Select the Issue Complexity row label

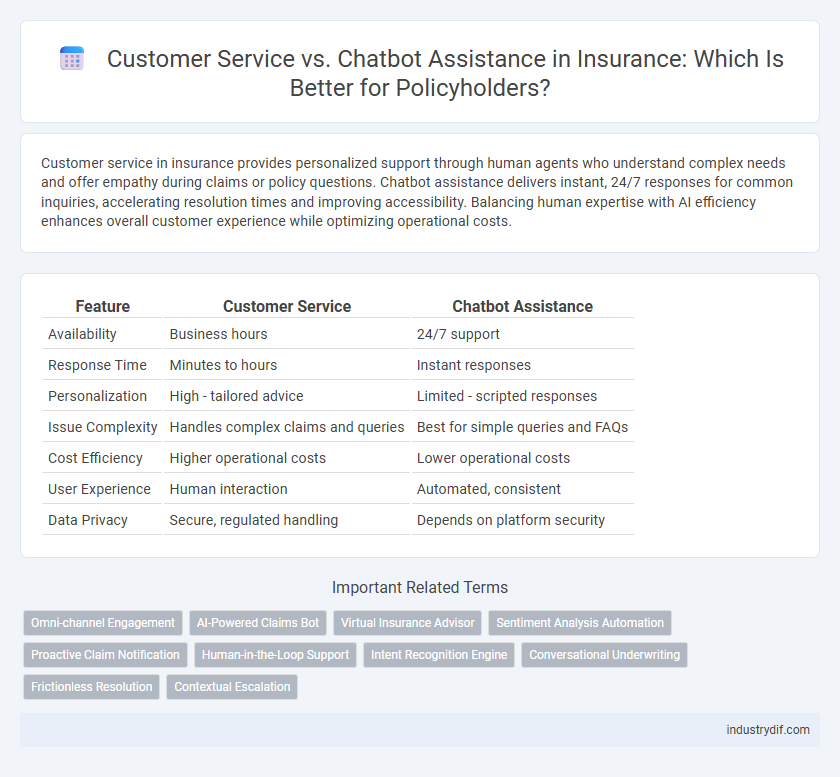tap(102, 427)
